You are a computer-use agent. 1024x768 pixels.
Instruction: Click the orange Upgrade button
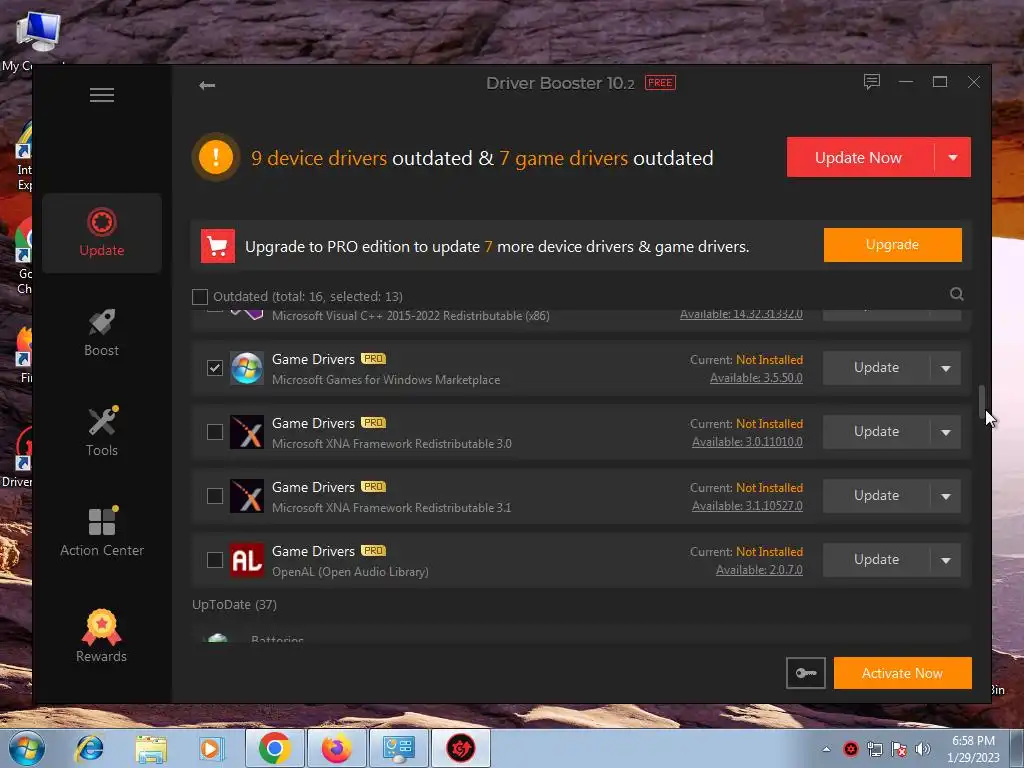click(x=892, y=245)
